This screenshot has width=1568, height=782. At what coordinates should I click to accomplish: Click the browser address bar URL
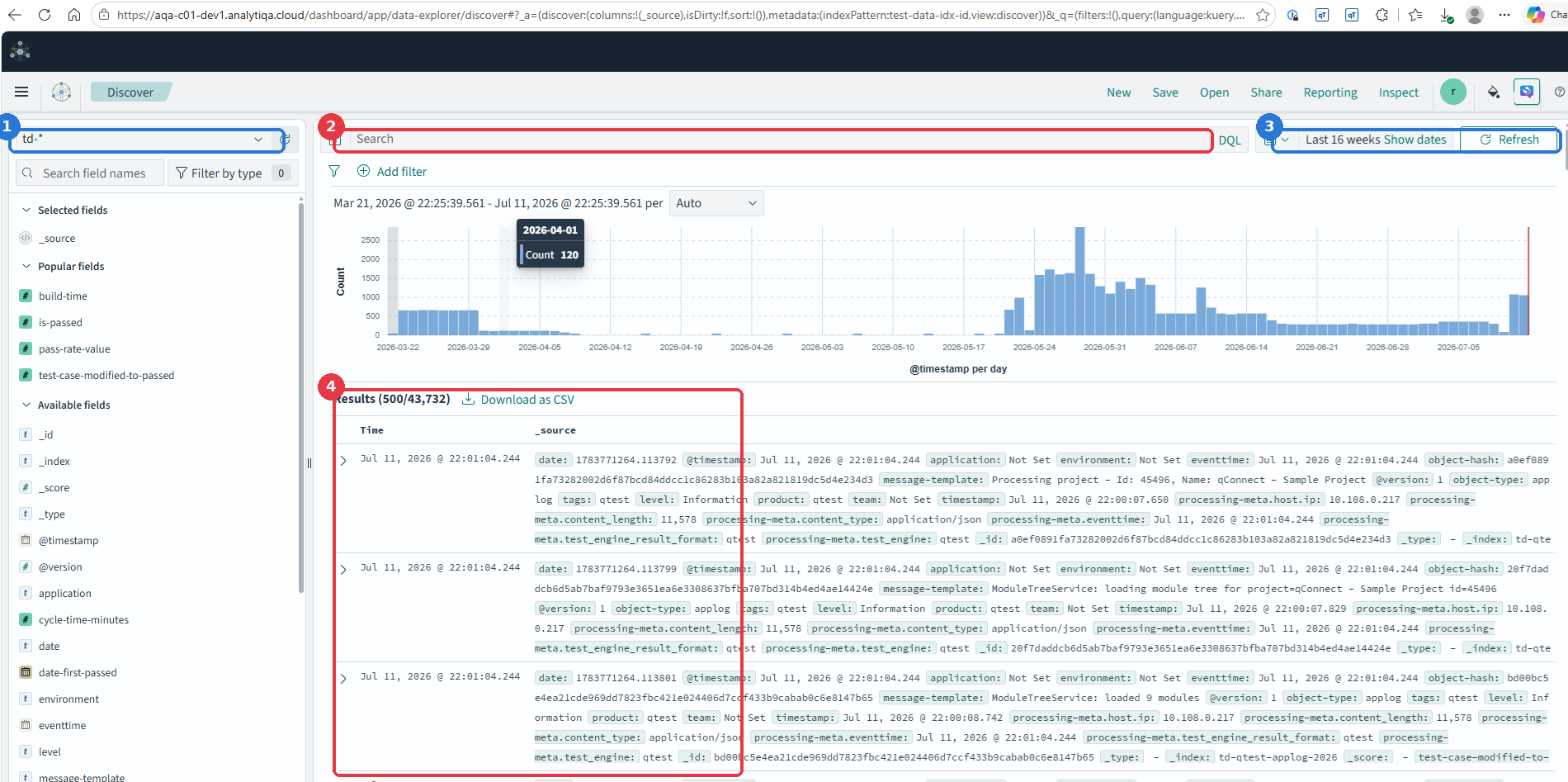pos(681,15)
